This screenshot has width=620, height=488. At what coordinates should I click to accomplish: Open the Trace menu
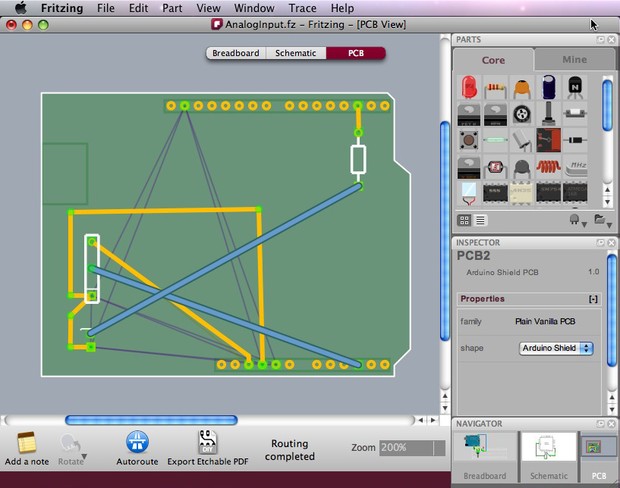(302, 8)
